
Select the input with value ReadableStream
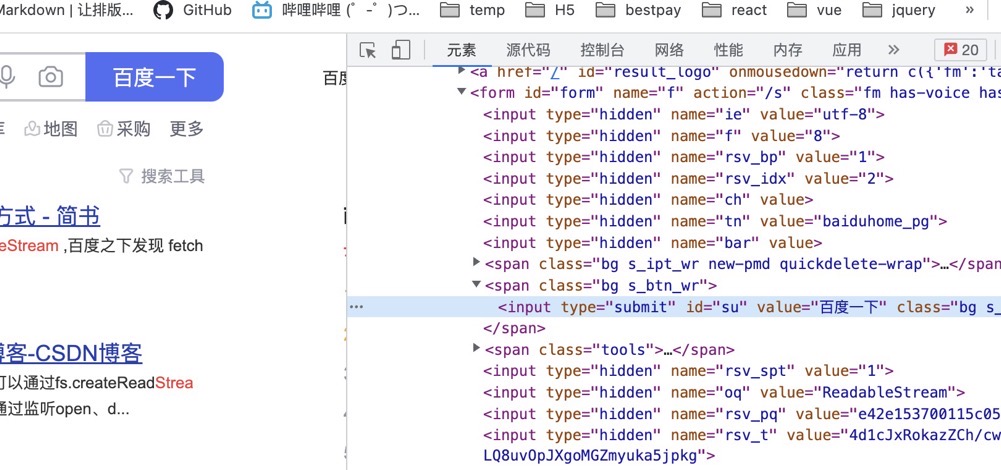click(724, 392)
